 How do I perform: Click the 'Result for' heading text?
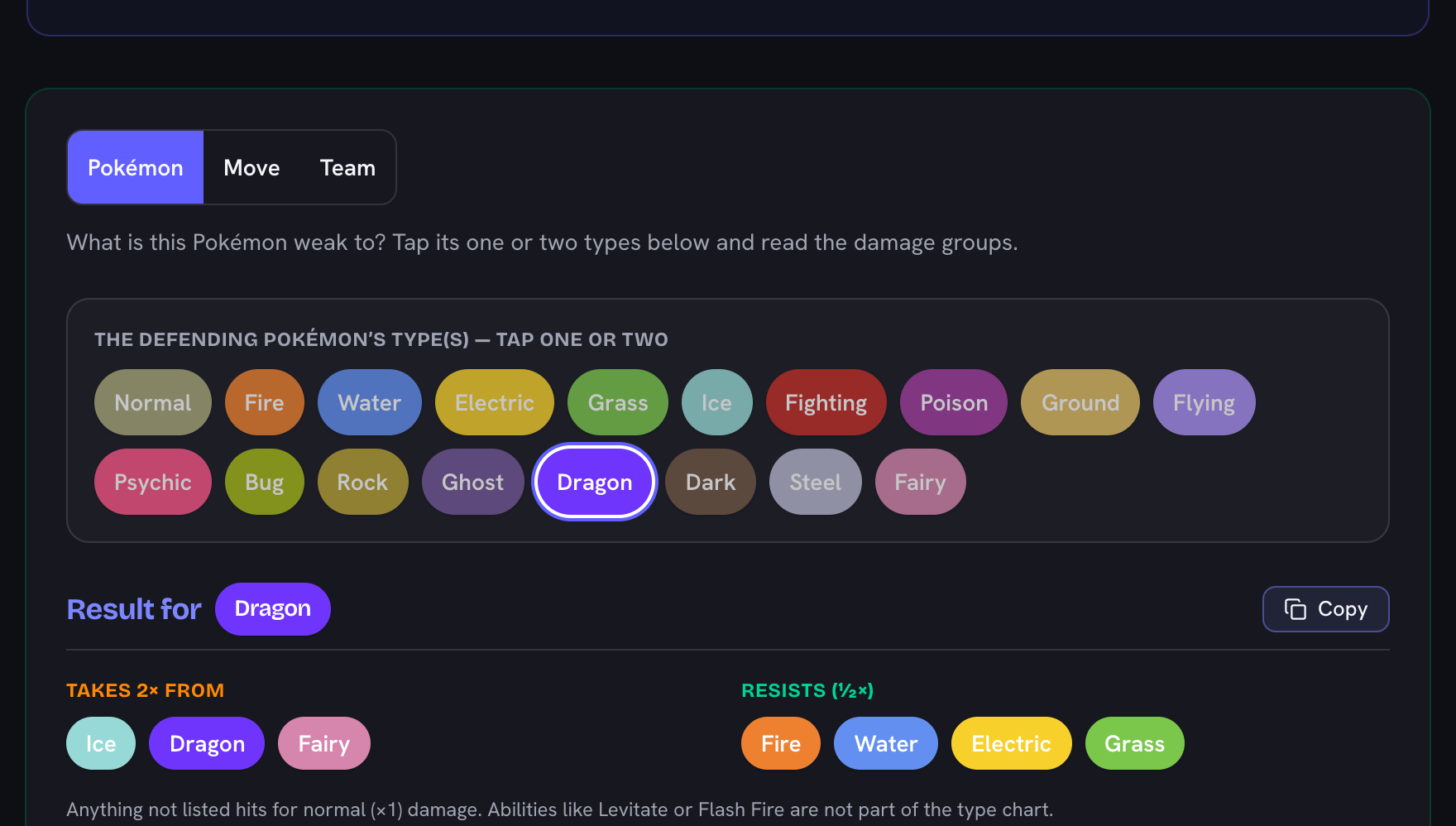pyautogui.click(x=134, y=609)
